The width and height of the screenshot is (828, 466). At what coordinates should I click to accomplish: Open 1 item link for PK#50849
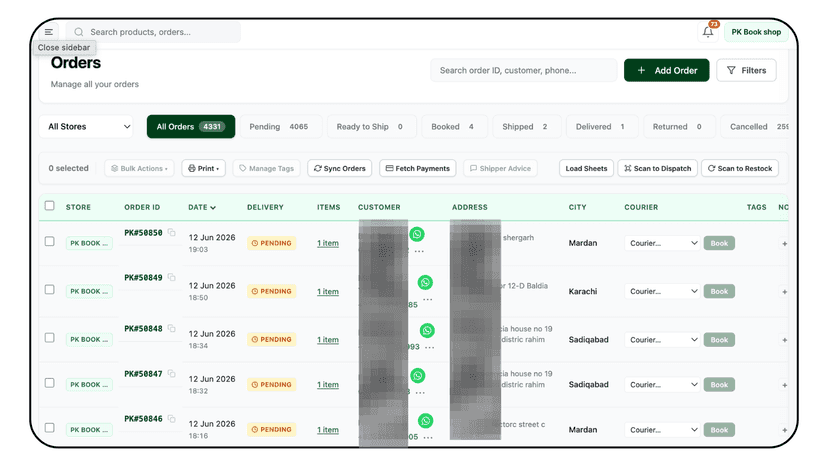coord(328,292)
